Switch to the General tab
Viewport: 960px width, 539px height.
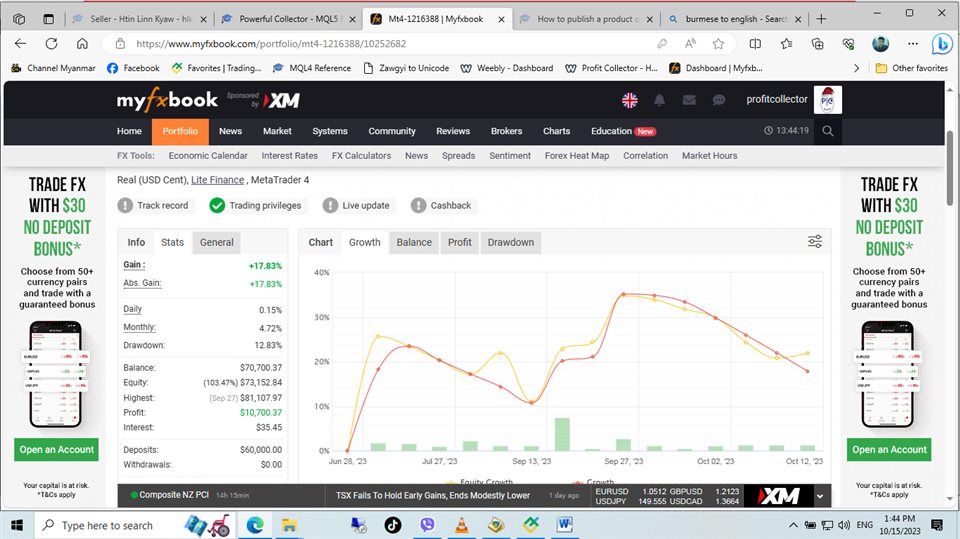[x=217, y=242]
